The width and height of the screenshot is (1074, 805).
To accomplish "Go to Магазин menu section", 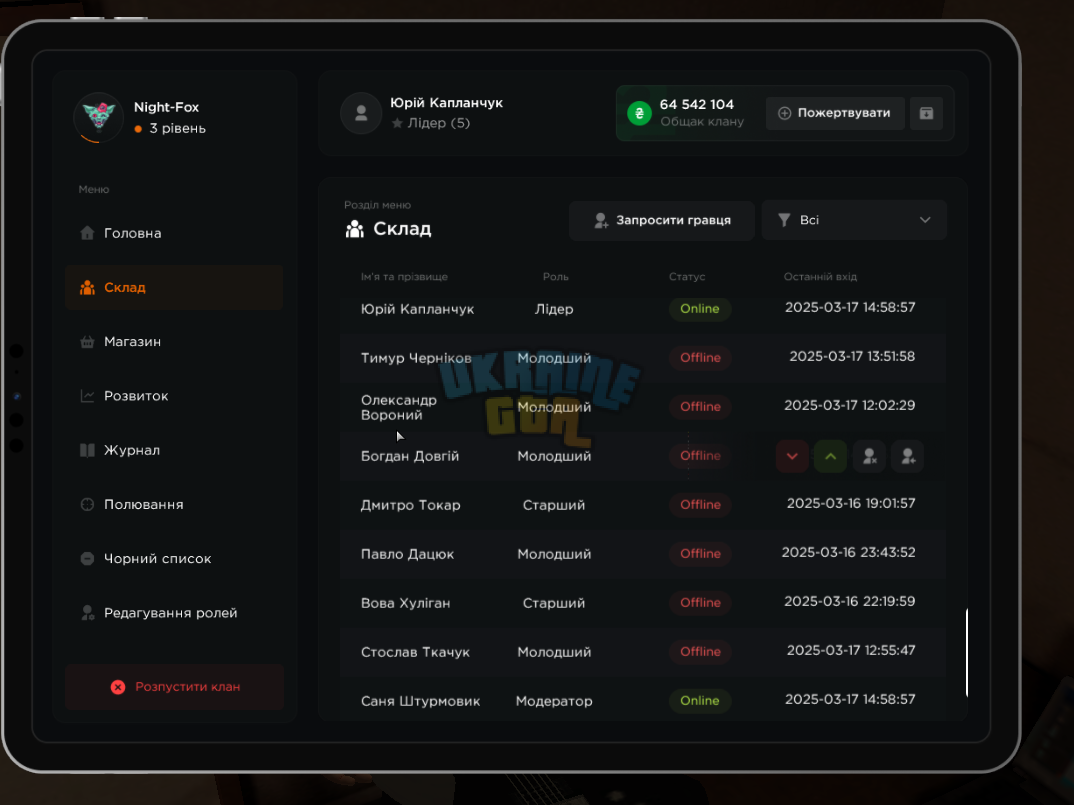I will tap(174, 341).
